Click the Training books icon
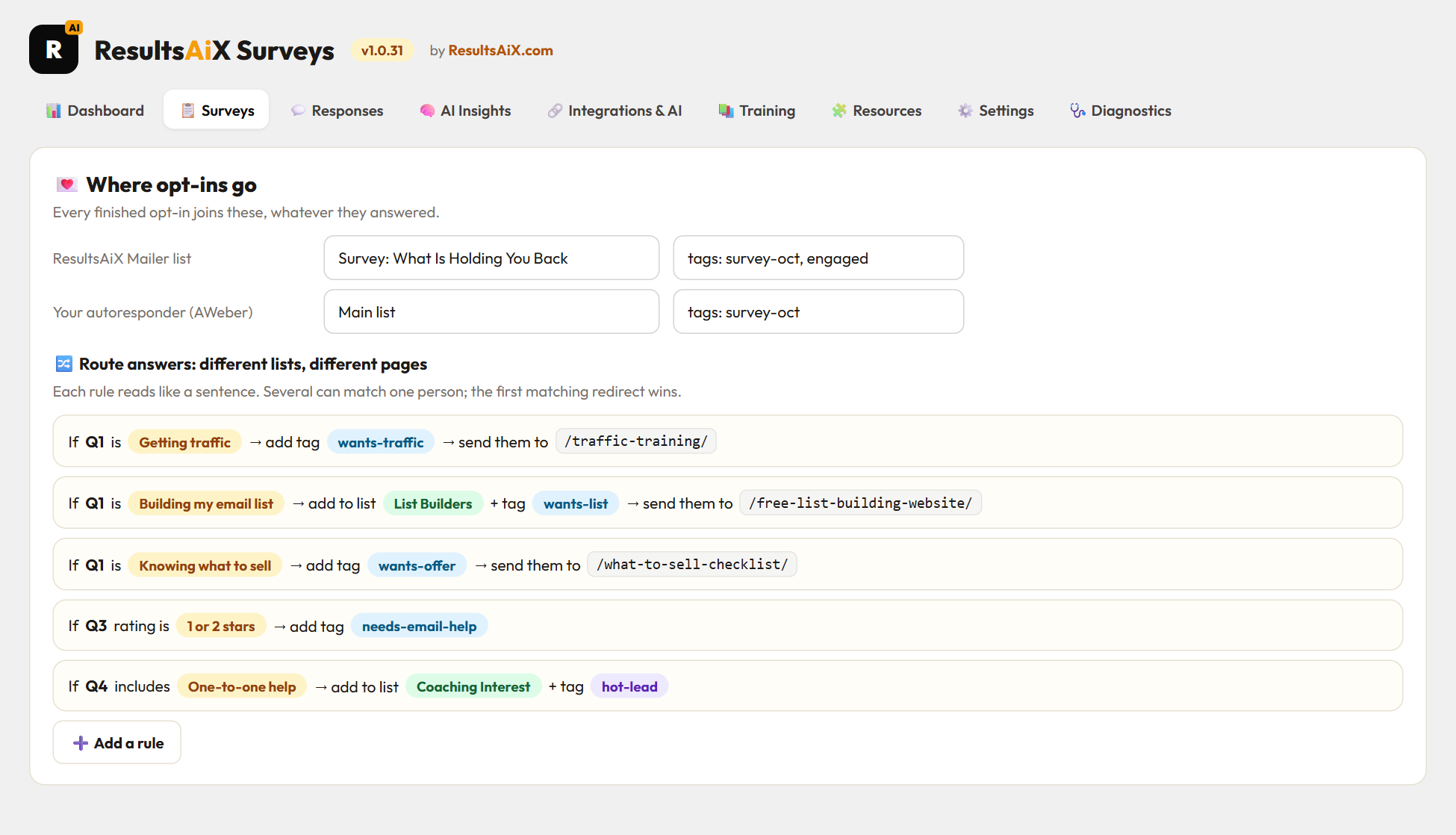The image size is (1456, 835). (726, 111)
